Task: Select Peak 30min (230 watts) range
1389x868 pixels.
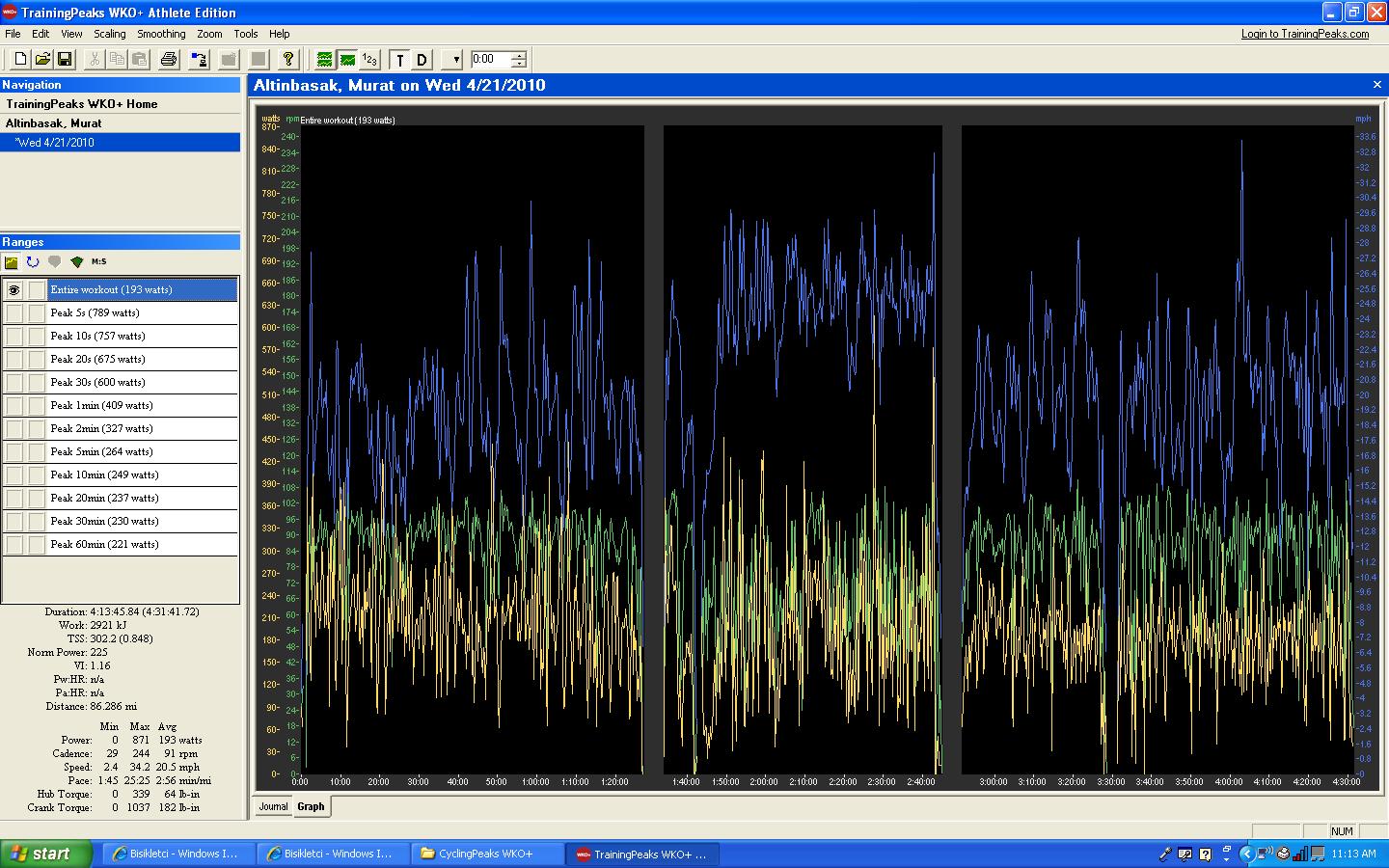Action: tap(142, 521)
